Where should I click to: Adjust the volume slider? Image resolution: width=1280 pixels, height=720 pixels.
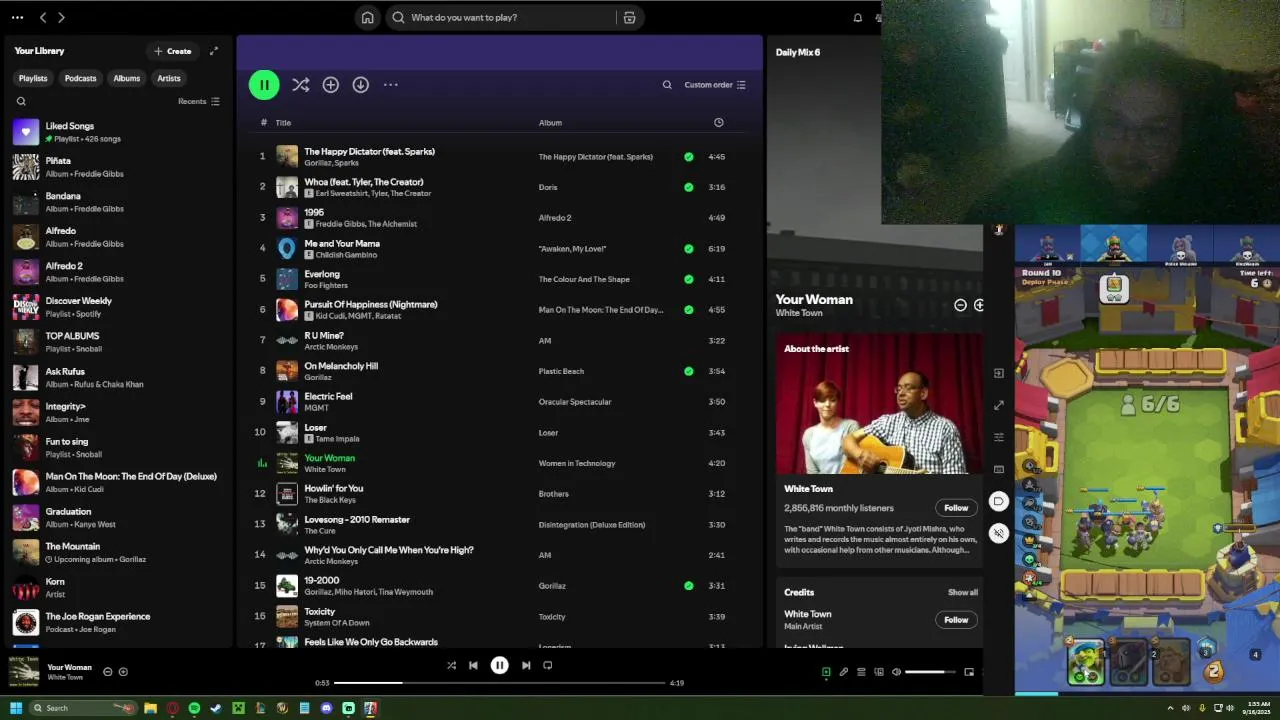[x=930, y=672]
